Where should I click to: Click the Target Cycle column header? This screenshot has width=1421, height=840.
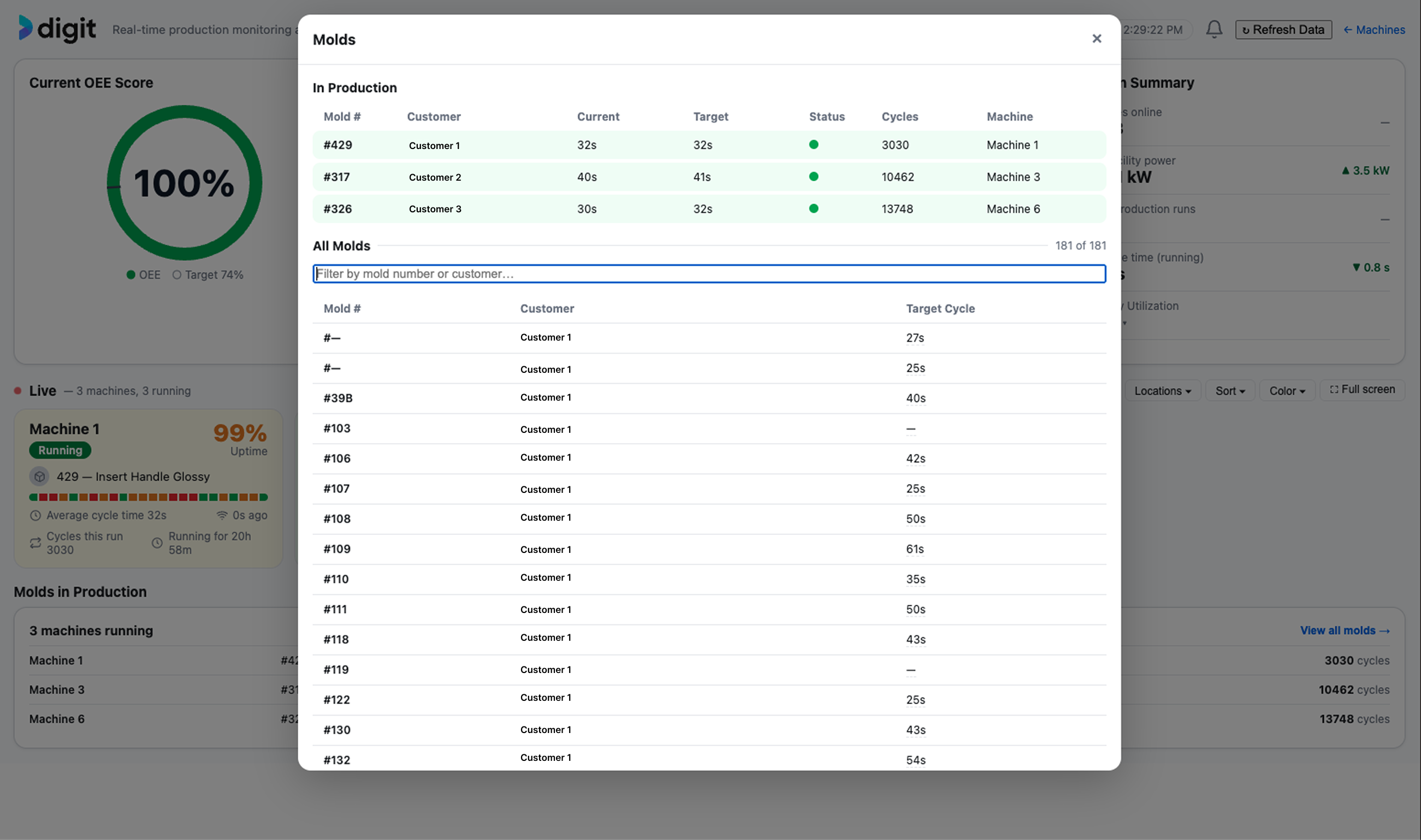click(940, 308)
